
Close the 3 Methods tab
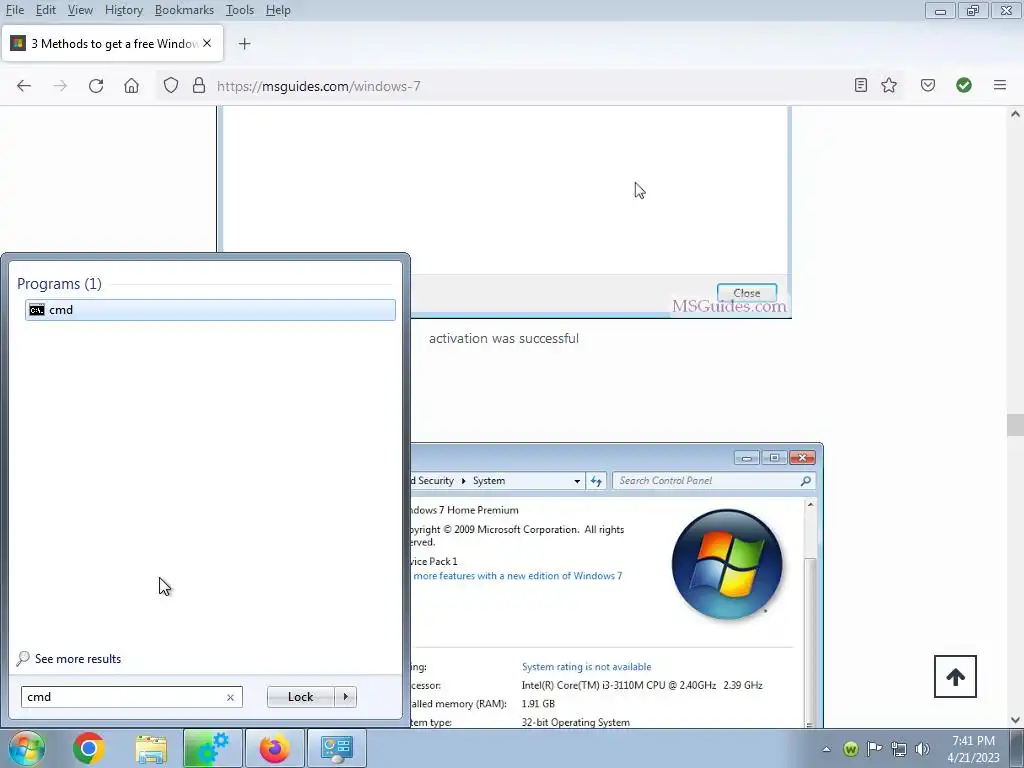pyautogui.click(x=207, y=43)
